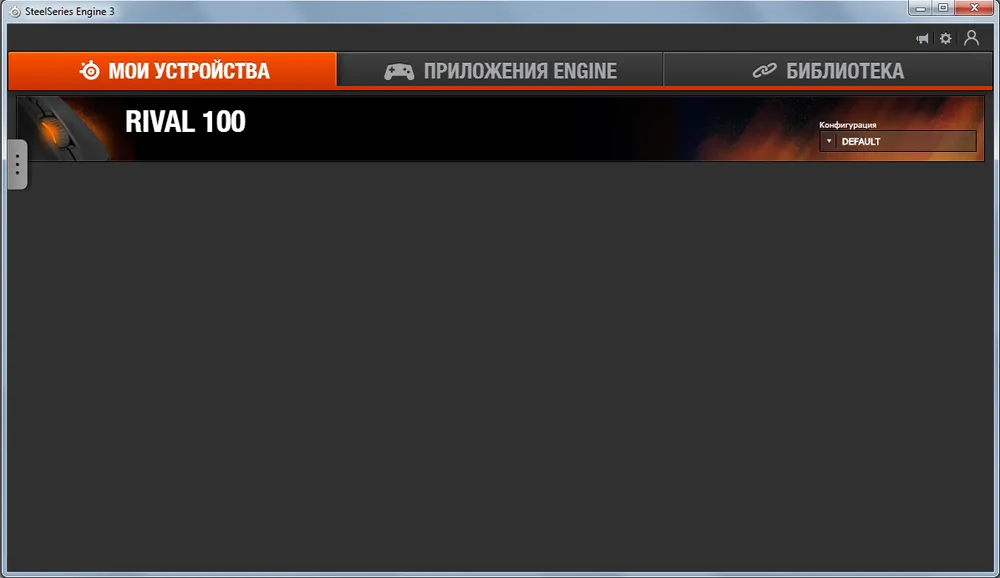Click the small arrow beside DEFAULT
Screen dimensions: 1000x578
[829, 141]
